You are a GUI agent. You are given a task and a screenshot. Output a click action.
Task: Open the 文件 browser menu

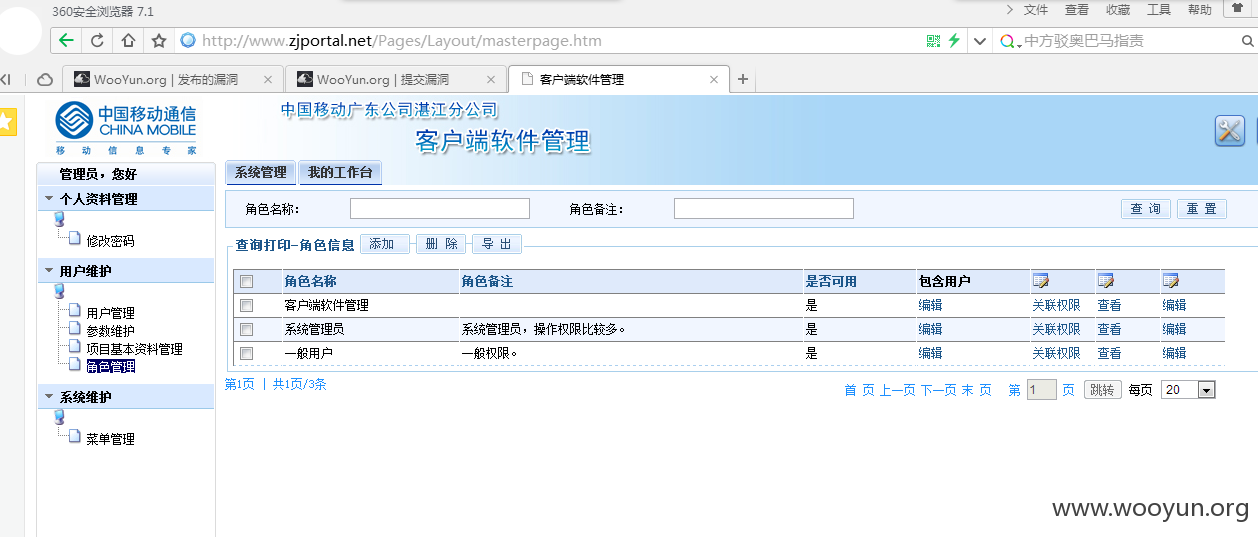pos(1036,10)
